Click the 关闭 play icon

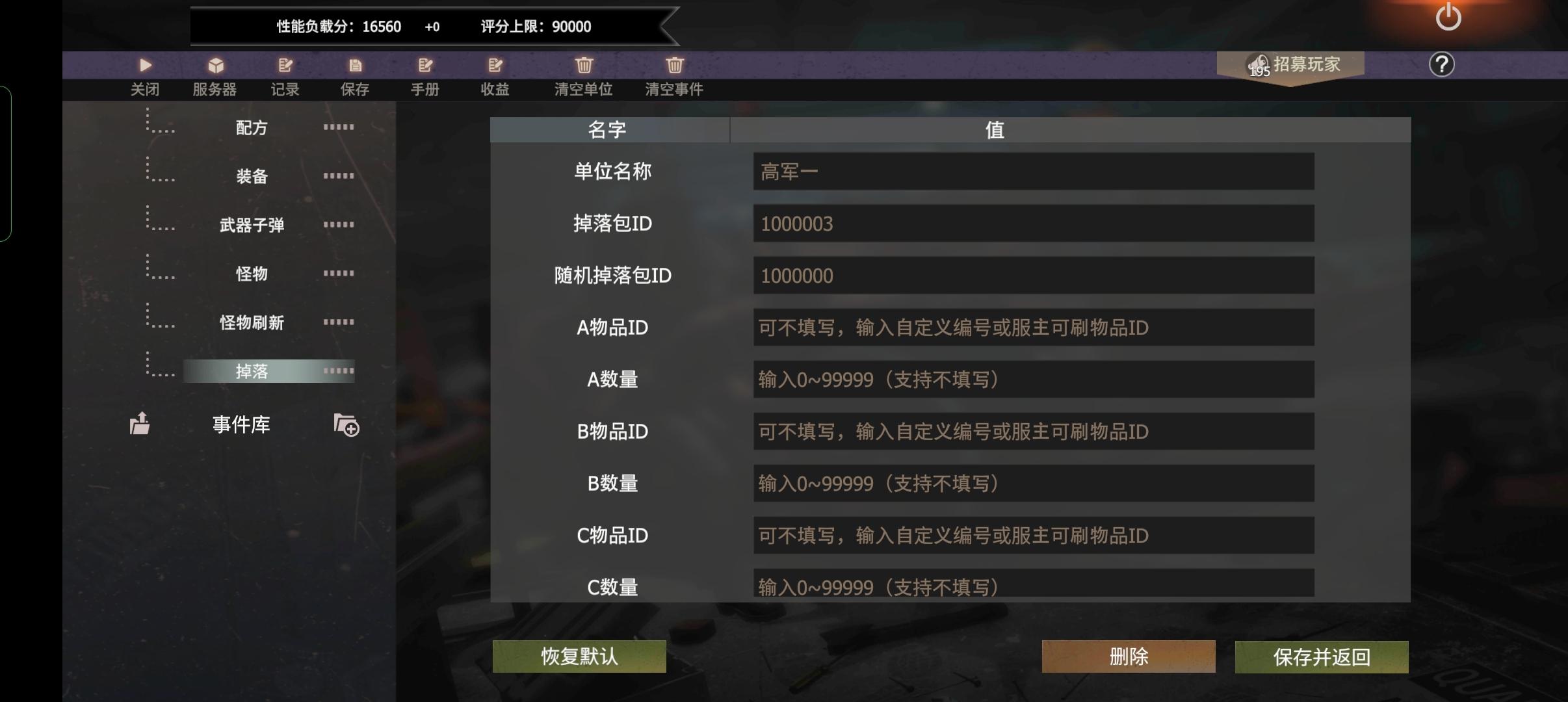point(145,65)
